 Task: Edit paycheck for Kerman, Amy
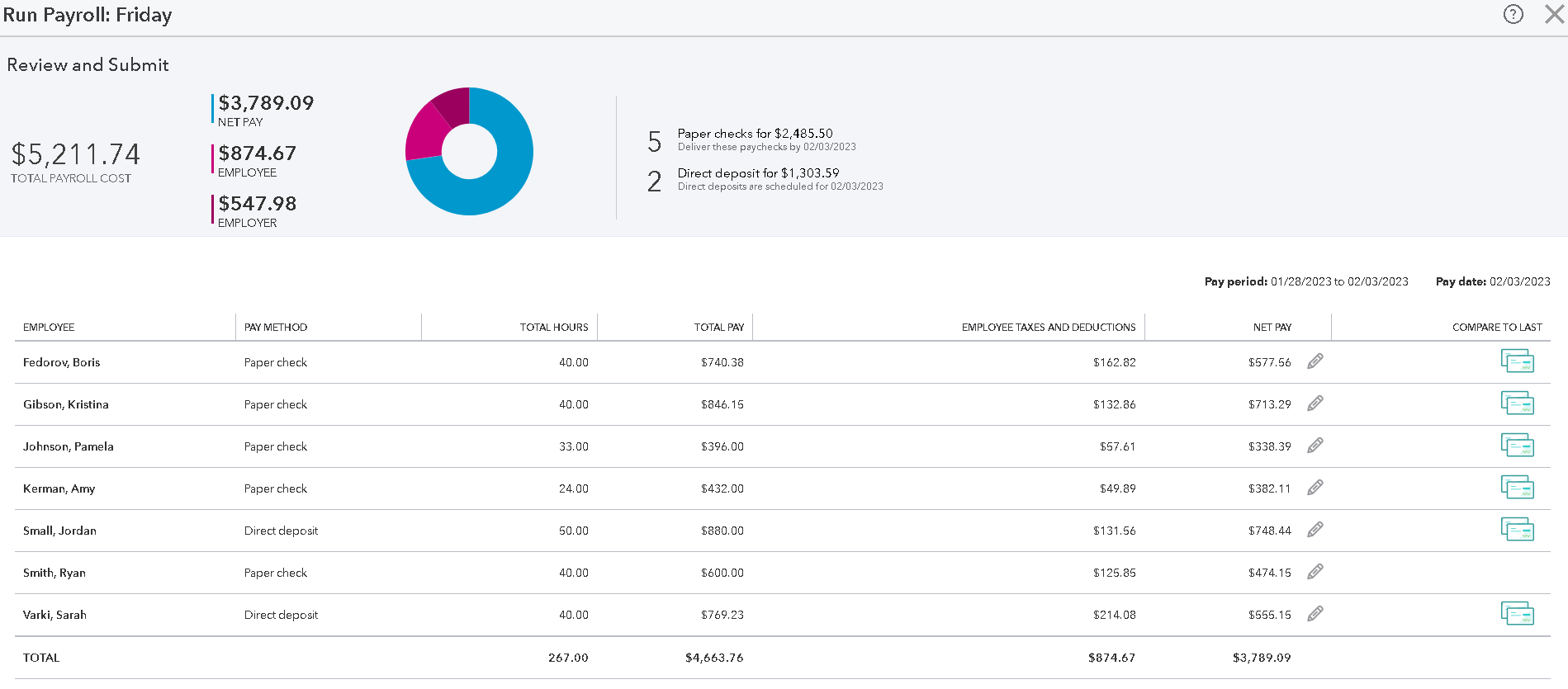pos(1315,488)
